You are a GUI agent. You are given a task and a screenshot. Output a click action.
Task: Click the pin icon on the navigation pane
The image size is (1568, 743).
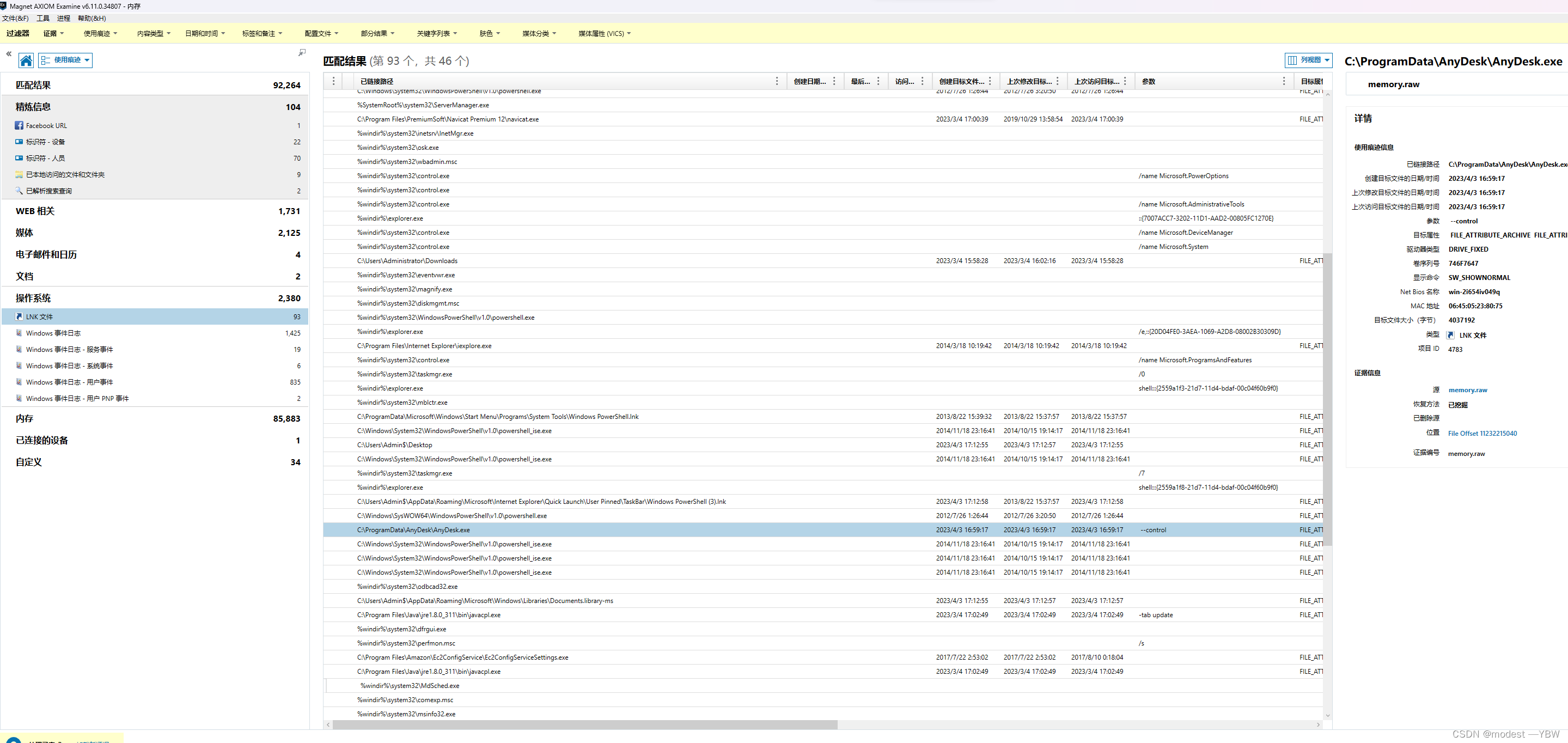tap(302, 53)
